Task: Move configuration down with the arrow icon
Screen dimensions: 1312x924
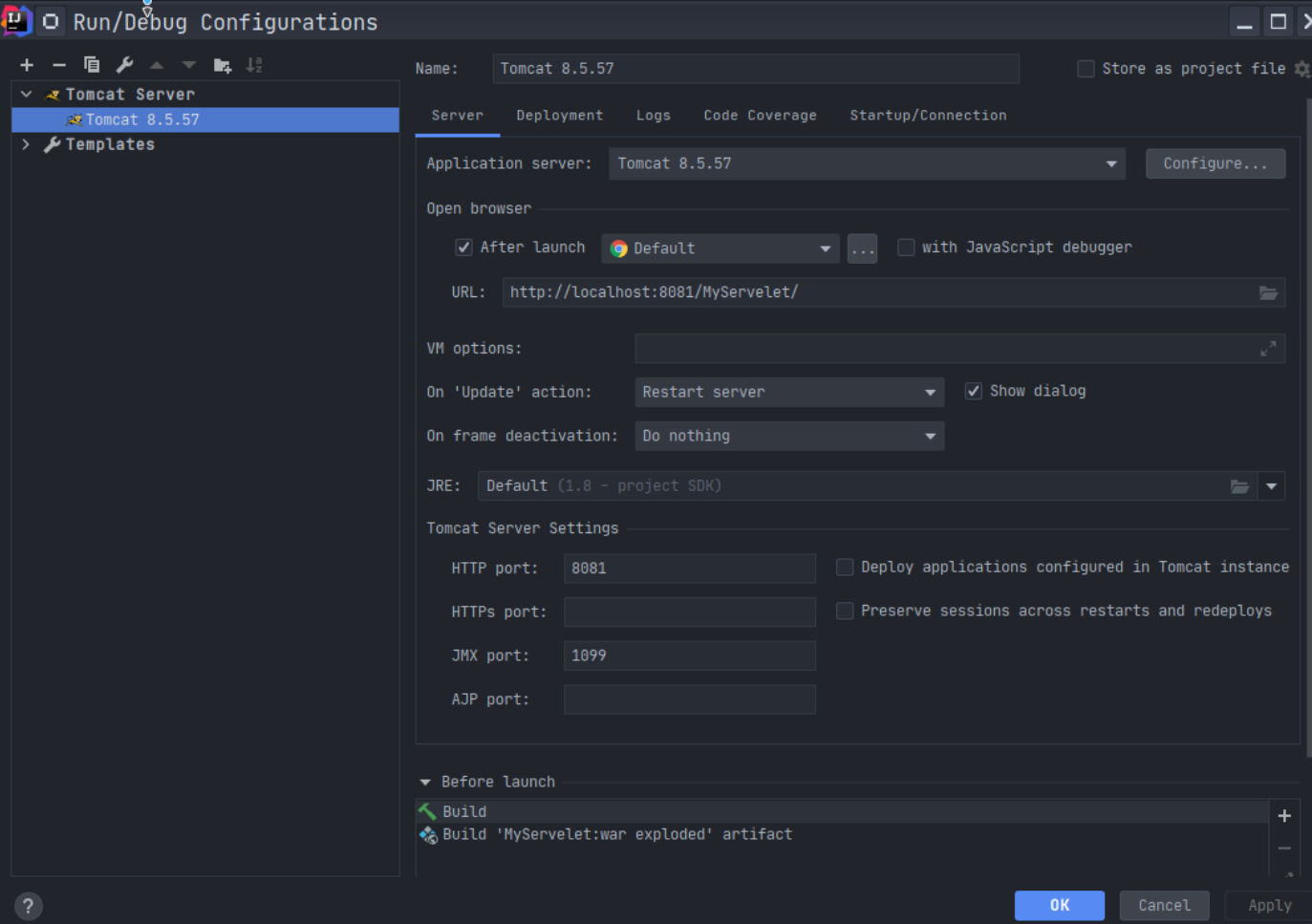Action: pos(189,65)
